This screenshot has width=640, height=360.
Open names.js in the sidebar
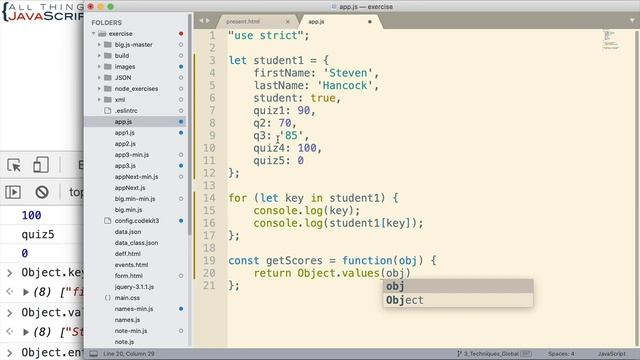coord(127,320)
